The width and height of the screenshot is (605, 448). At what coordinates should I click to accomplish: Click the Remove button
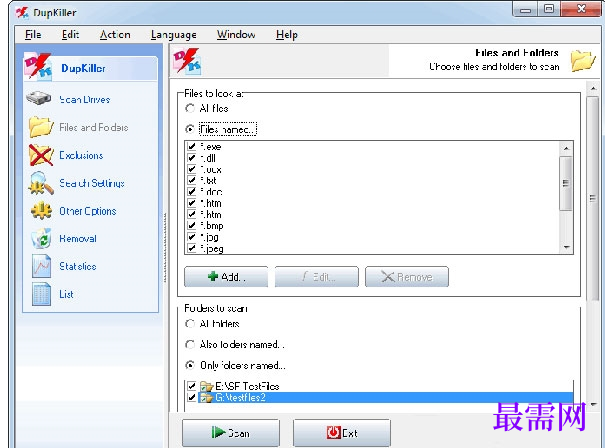coord(407,277)
